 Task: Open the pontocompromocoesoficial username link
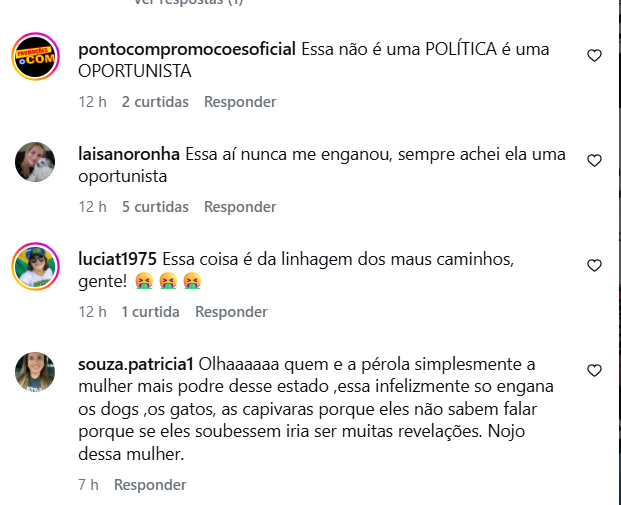pos(187,50)
